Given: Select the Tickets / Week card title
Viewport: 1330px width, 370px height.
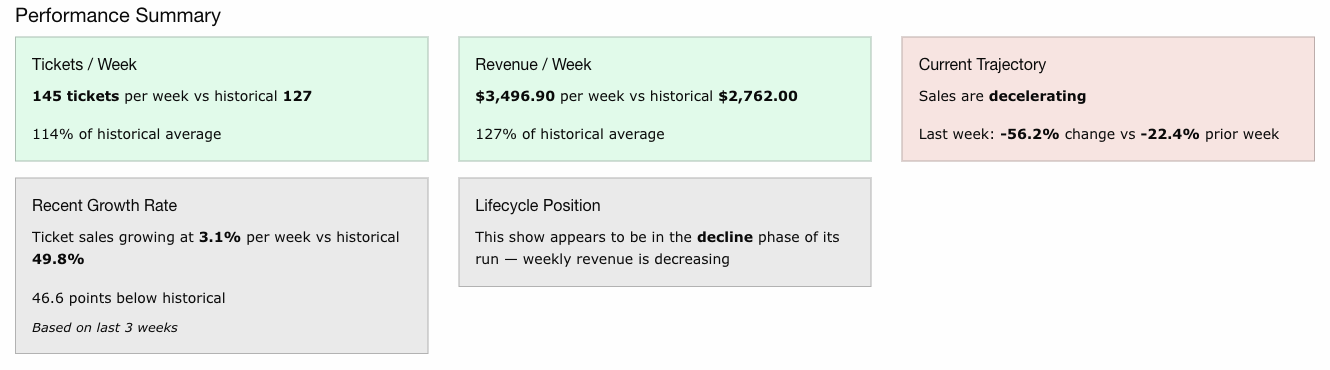Looking at the screenshot, I should [84, 65].
